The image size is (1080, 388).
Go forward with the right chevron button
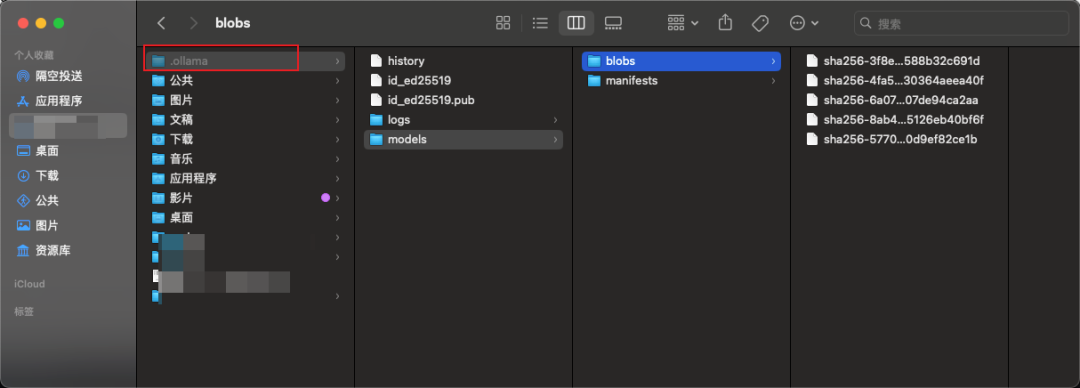click(194, 23)
